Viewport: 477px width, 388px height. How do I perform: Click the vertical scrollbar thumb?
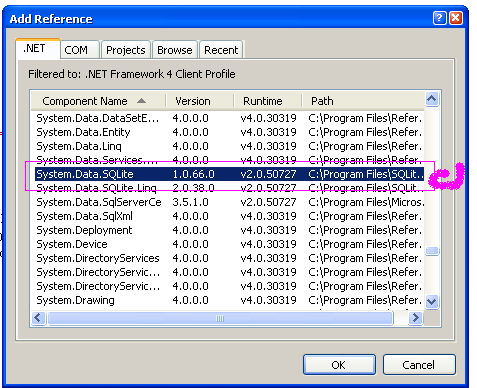tap(432, 251)
